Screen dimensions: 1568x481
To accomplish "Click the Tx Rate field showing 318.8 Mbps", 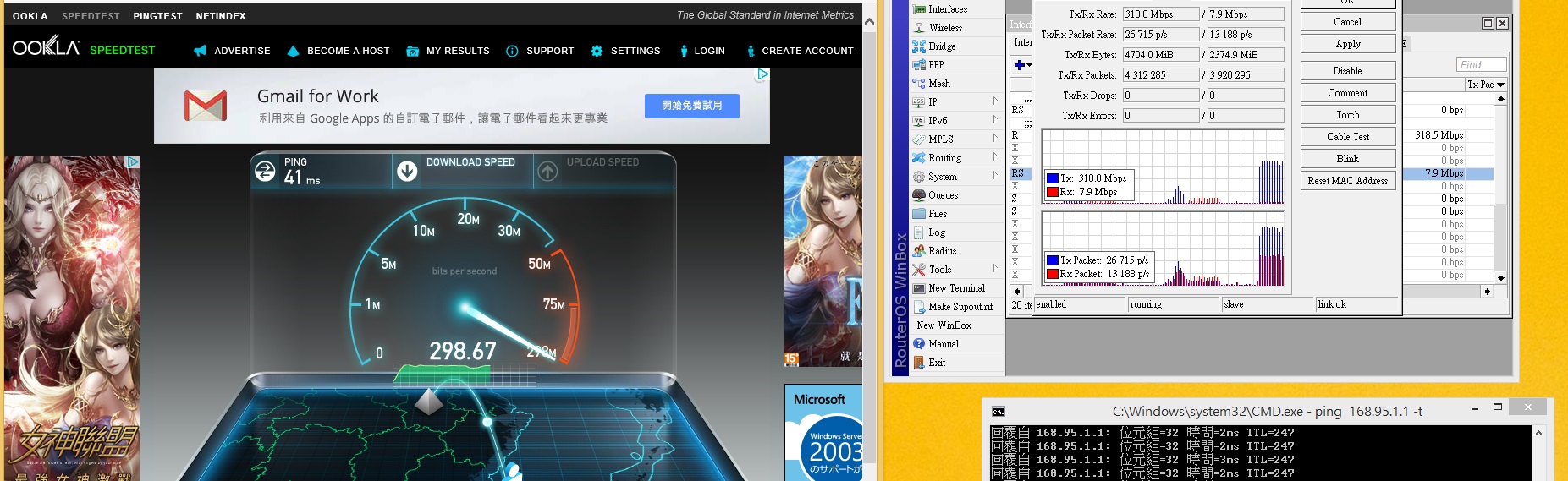I will click(1161, 14).
